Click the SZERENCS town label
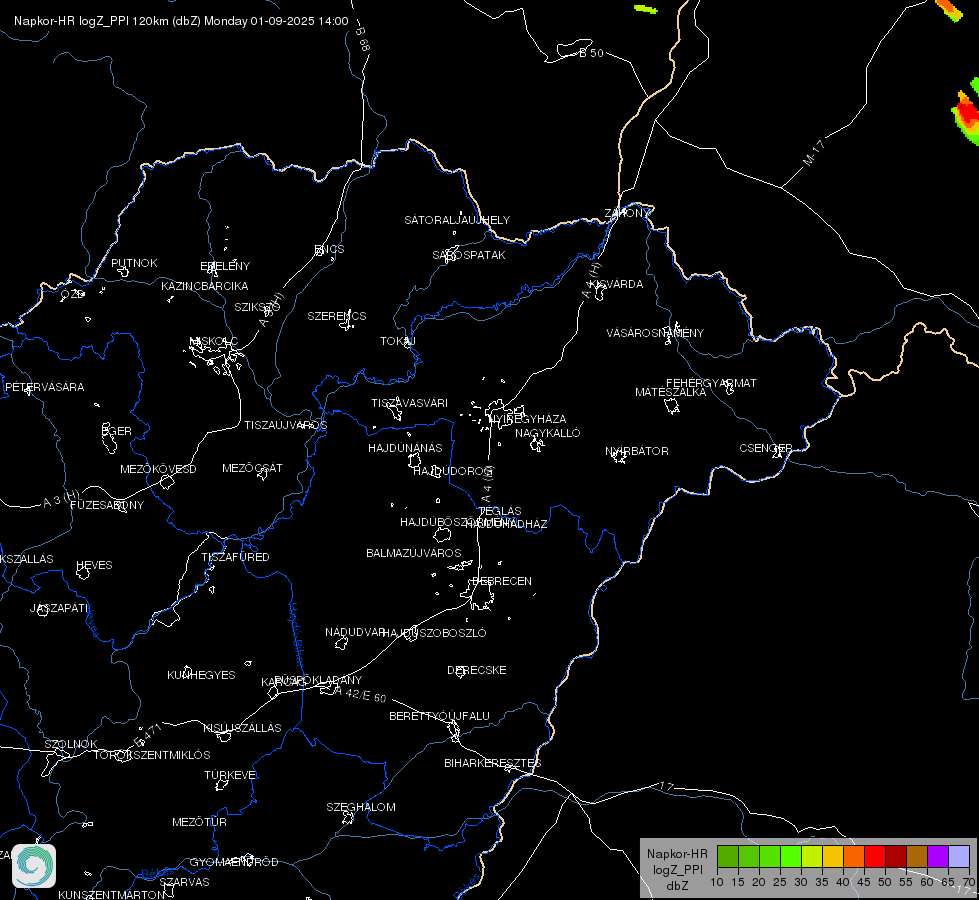Screen dimensions: 979x900 click(x=337, y=316)
